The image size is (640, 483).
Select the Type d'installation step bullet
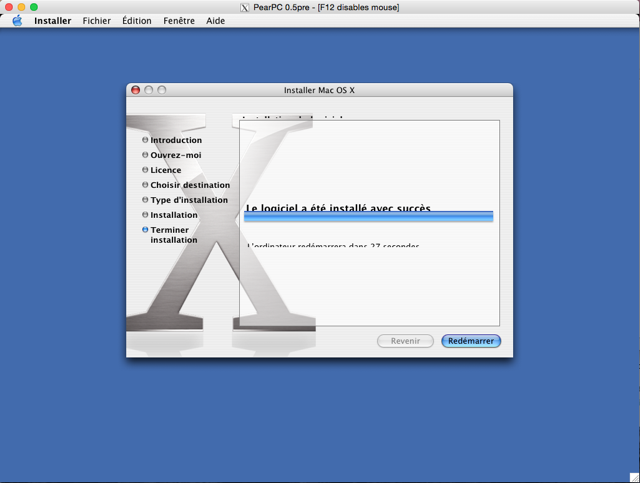pos(145,200)
